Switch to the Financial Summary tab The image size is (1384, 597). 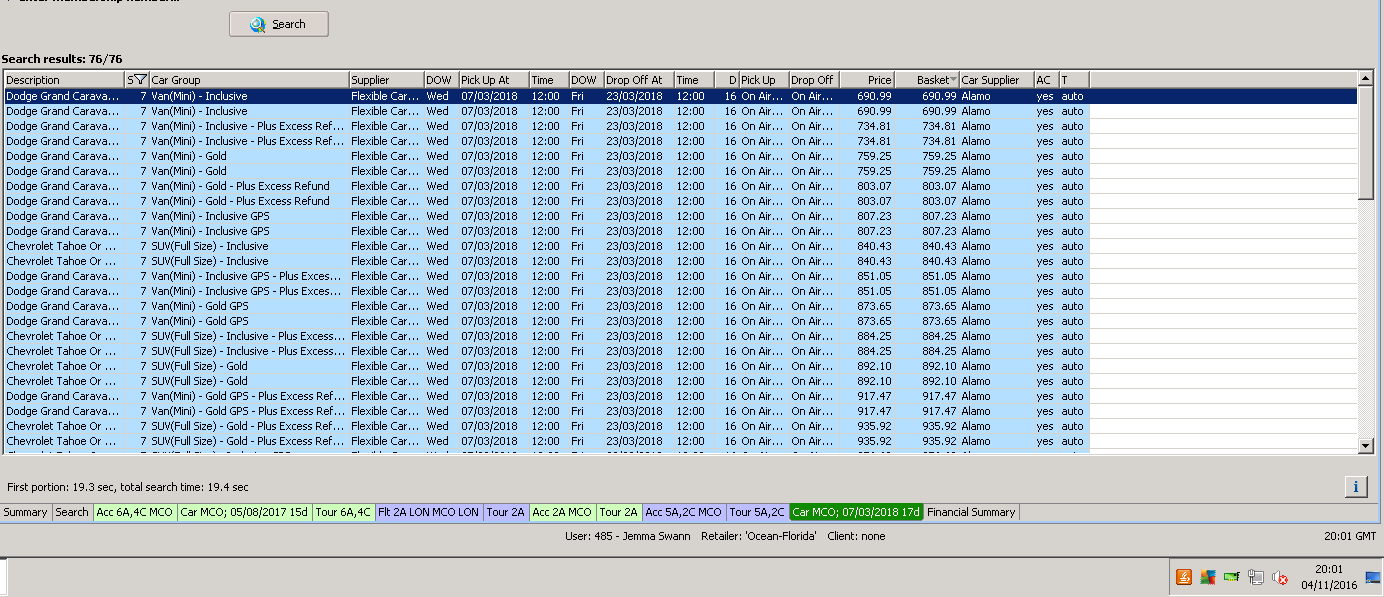[x=970, y=512]
